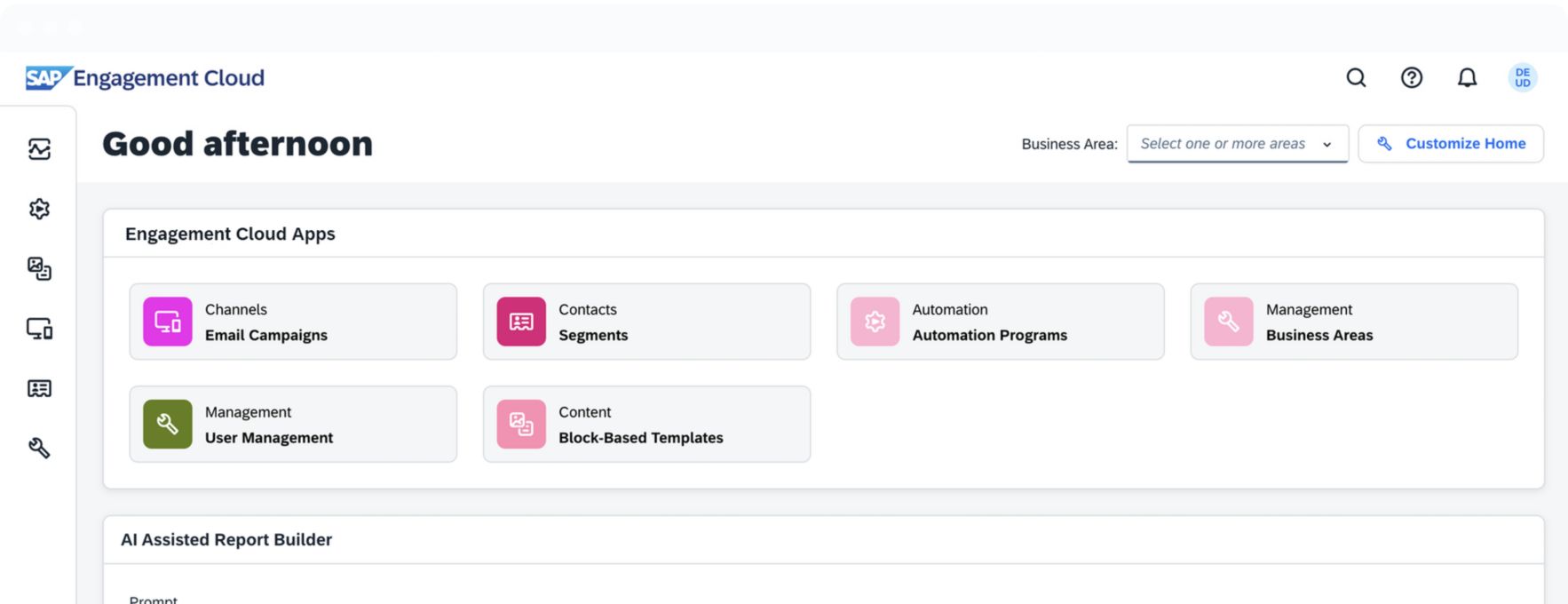Screen dimensions: 1568x604
Task: Open Management wrench icon in sidebar
Action: point(39,448)
